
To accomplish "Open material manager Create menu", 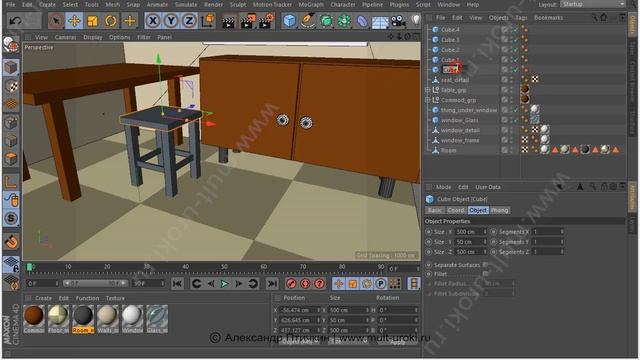I will pos(43,298).
